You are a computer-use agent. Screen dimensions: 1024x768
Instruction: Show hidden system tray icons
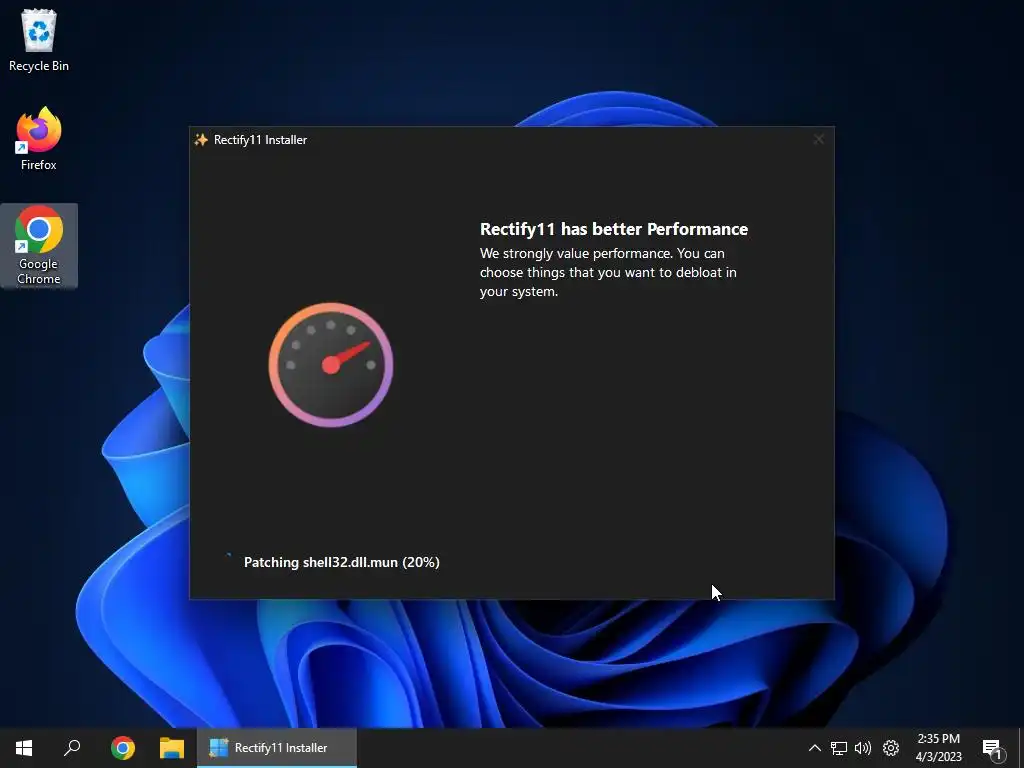pos(814,748)
